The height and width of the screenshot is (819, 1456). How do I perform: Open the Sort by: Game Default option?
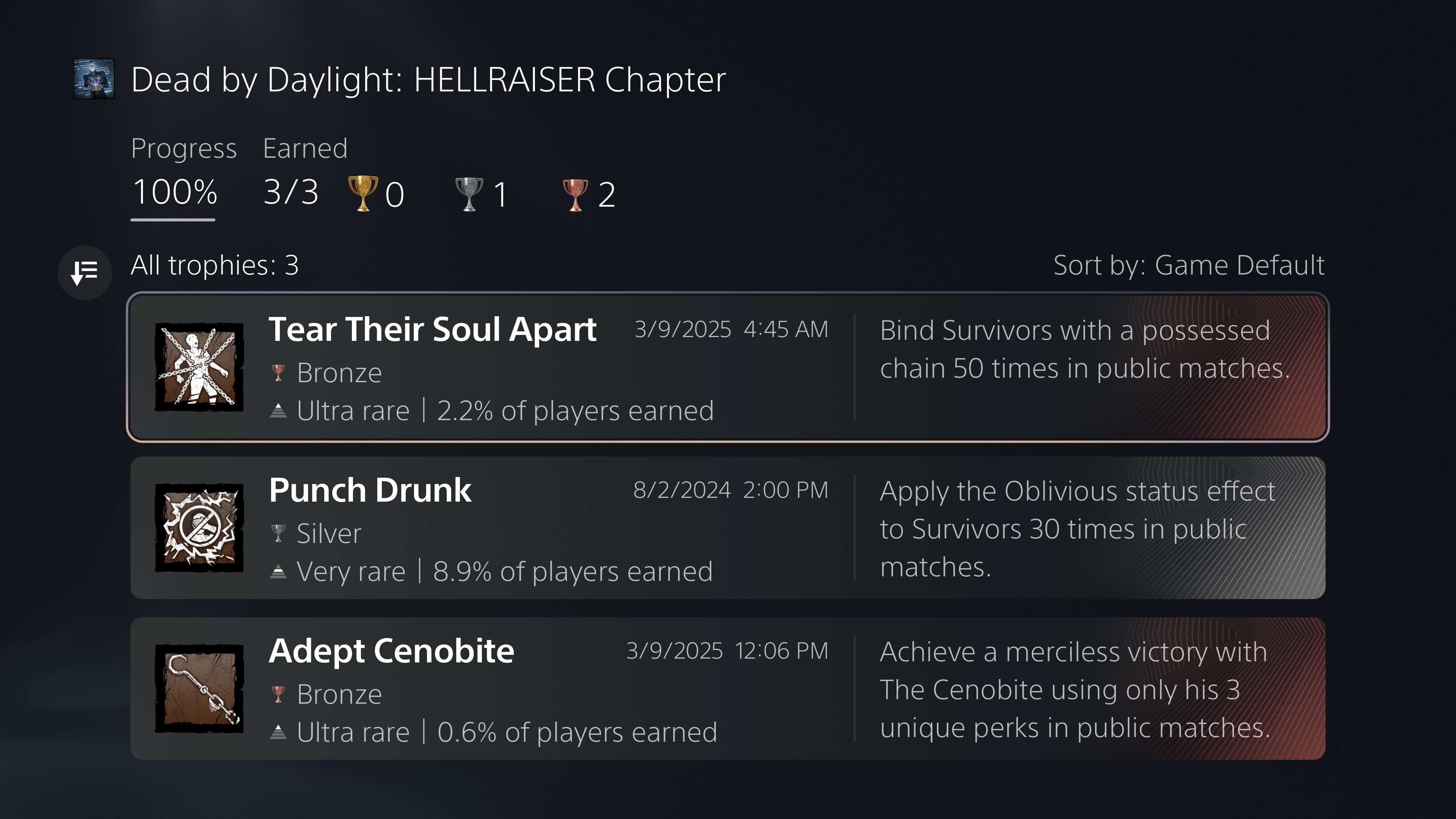click(x=1188, y=265)
